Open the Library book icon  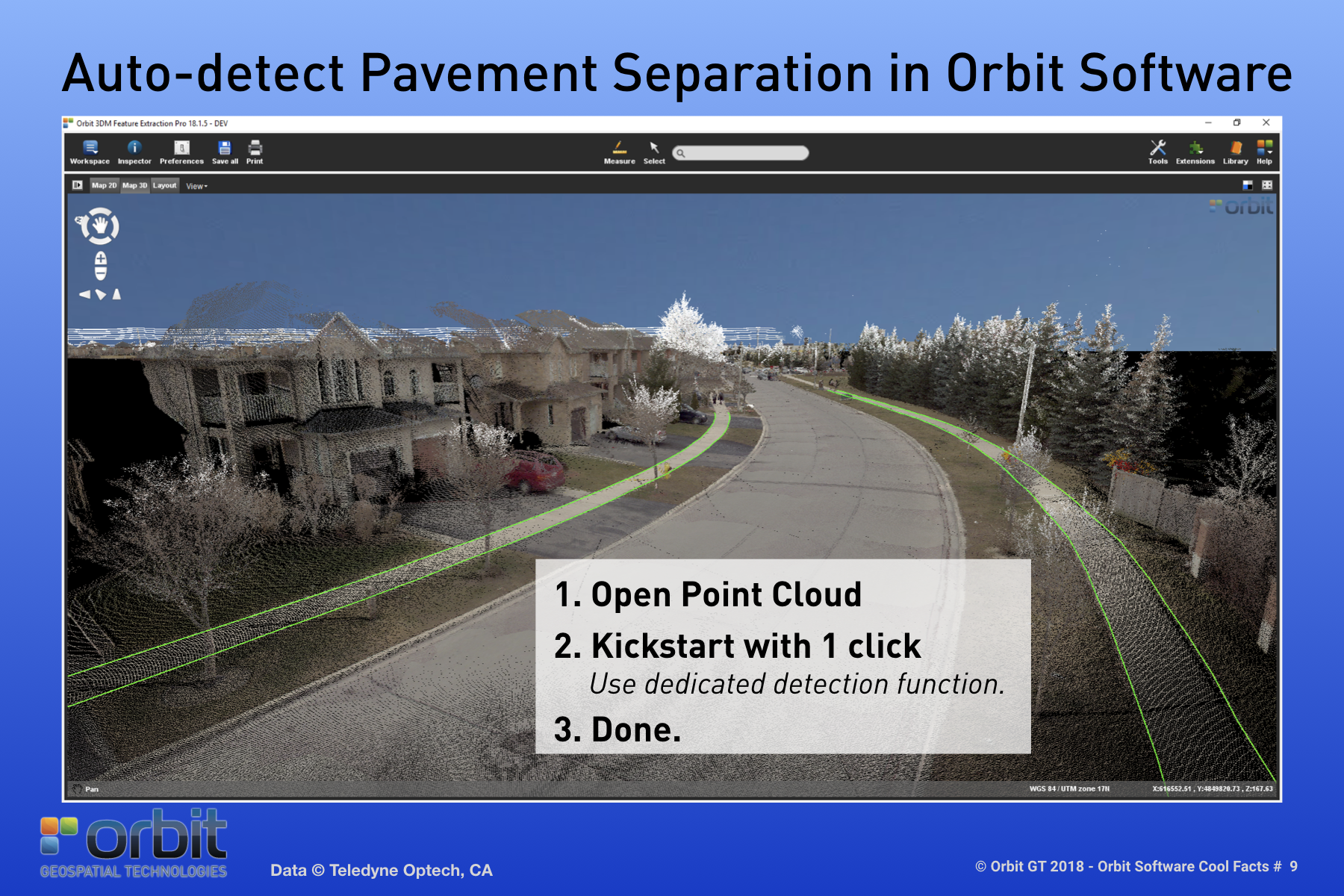coord(1235,152)
